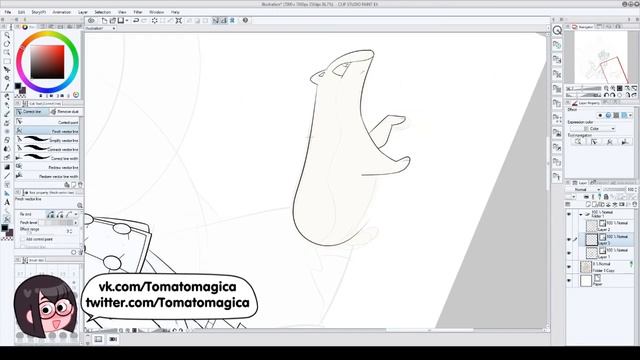Select the rectangle Selection area tool
The width and height of the screenshot is (640, 360).
click(x=7, y=61)
